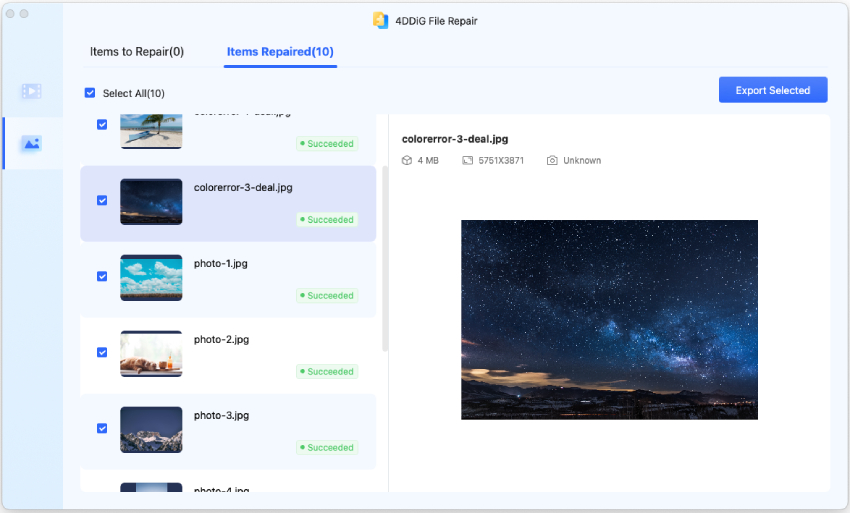Click the Export Selected button

click(x=773, y=90)
